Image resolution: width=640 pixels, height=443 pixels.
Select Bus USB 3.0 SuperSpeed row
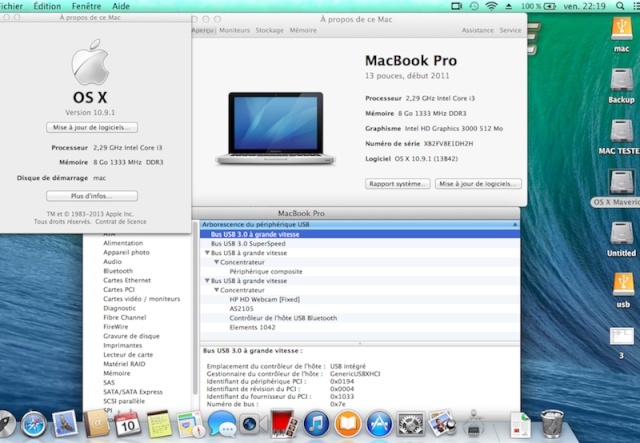(x=360, y=244)
